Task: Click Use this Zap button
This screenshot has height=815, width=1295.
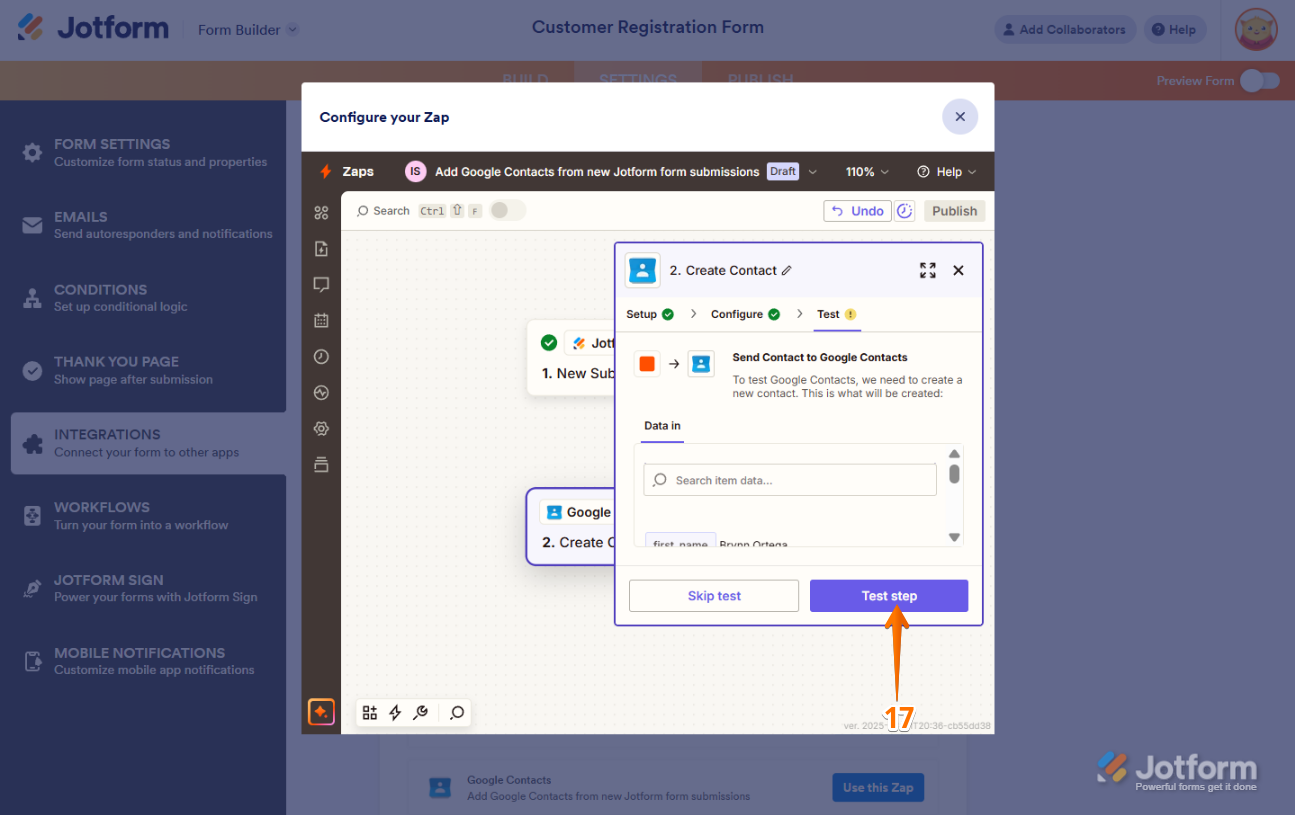Action: [878, 788]
